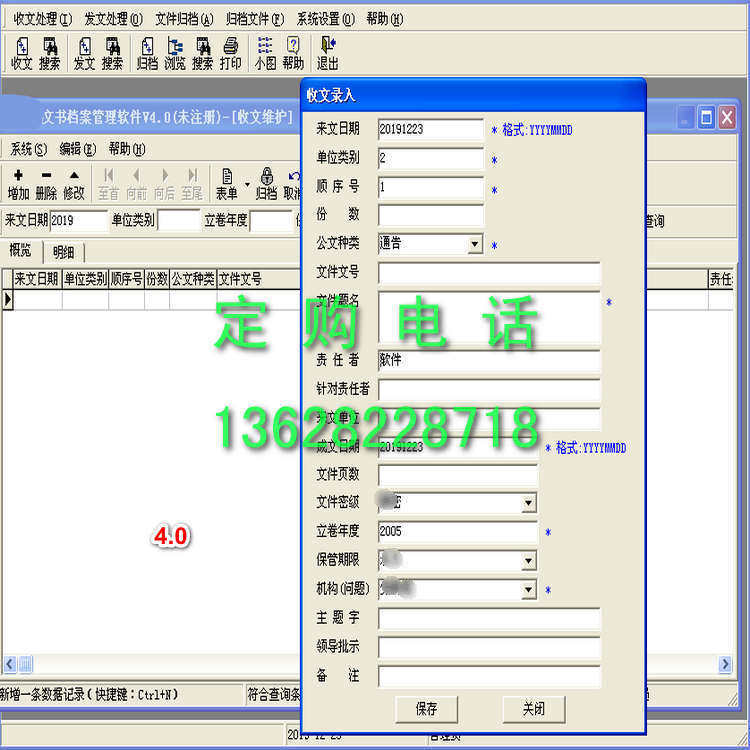750x750 pixels.
Task: Click the 搜索 icon next to 发文
Action: [112, 54]
